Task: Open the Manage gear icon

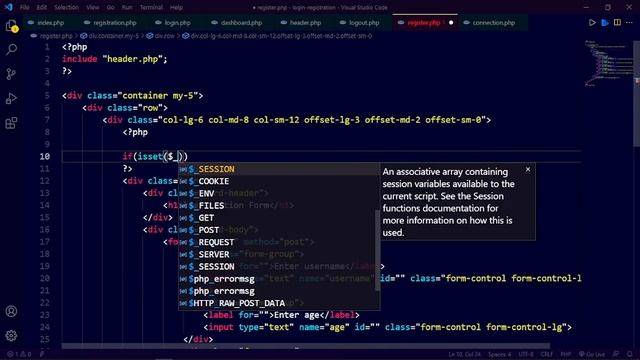Action: tap(11, 336)
